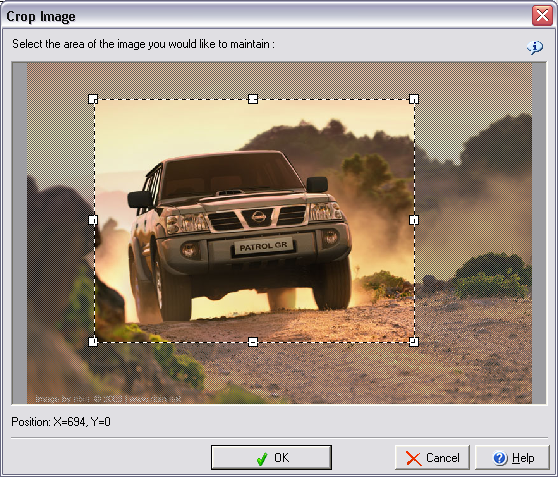Screen dimensions: 558x477
Task: Click the green checkmark on OK
Action: point(262,458)
